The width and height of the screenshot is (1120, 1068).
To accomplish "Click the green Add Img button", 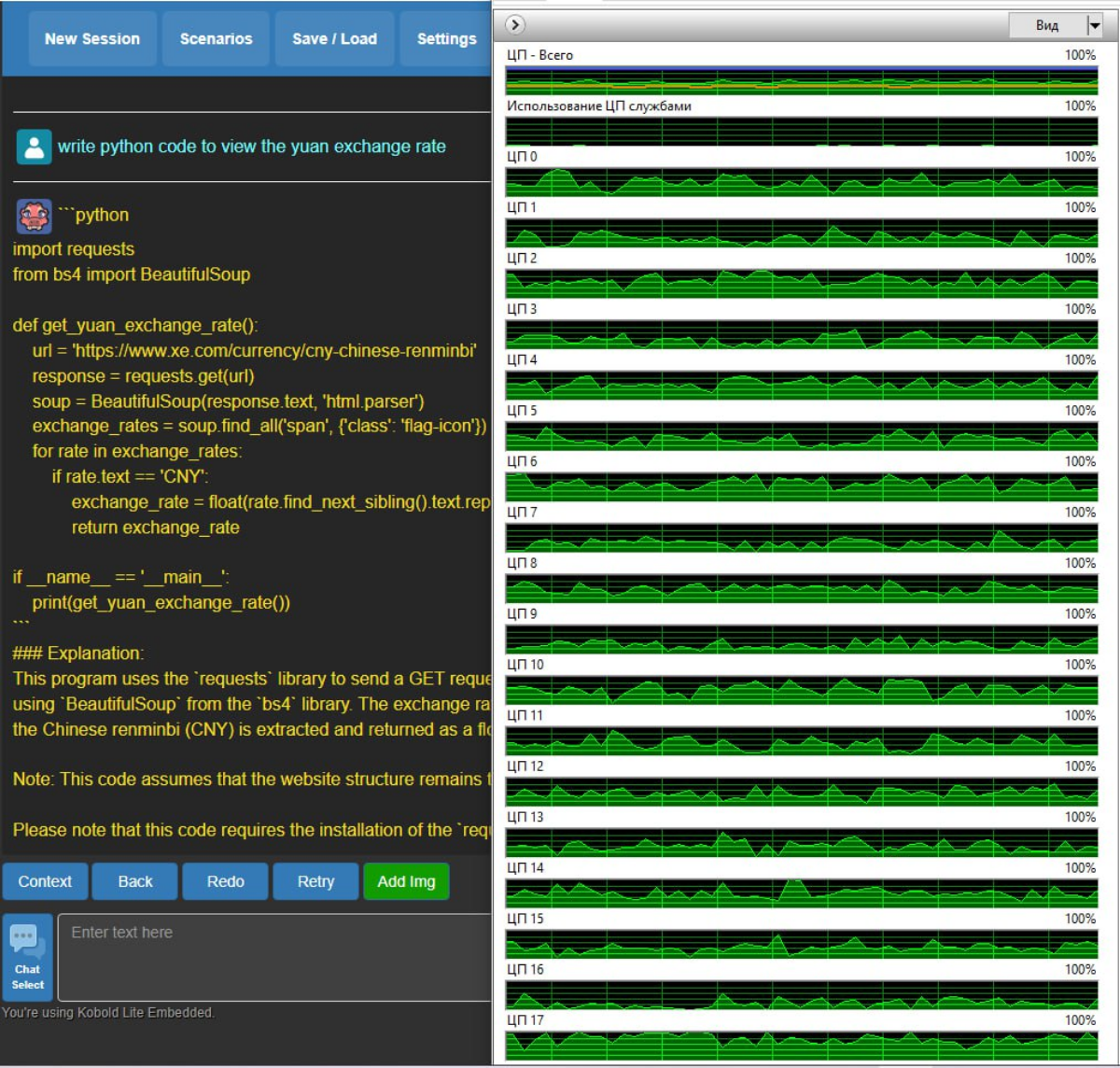I will pos(406,881).
